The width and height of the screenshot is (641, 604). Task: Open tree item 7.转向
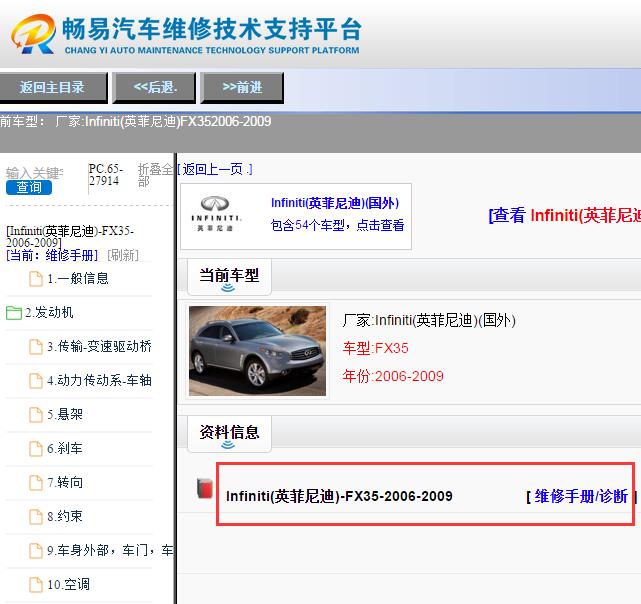click(65, 483)
